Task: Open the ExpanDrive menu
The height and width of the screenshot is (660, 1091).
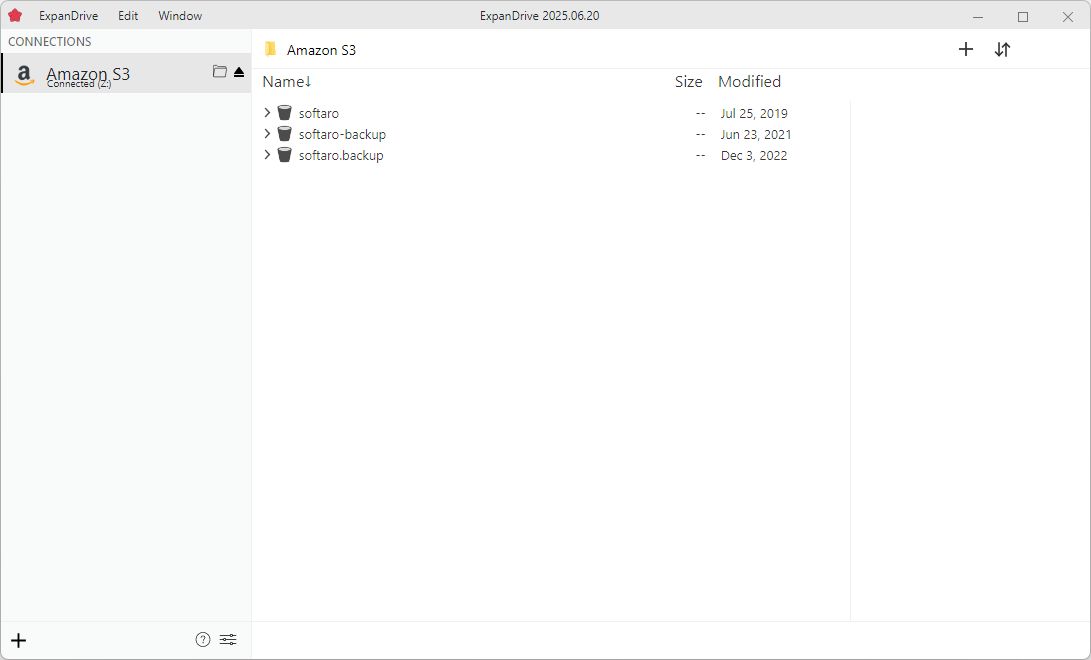Action: click(68, 16)
